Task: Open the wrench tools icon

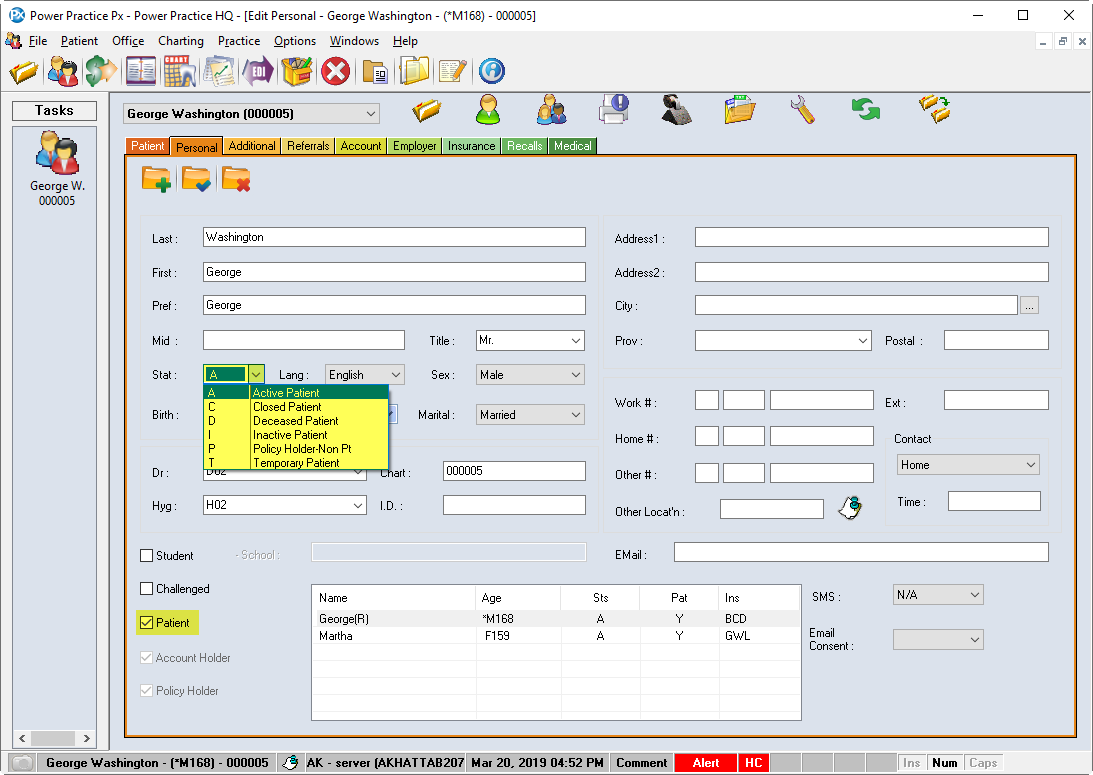Action: coord(802,110)
